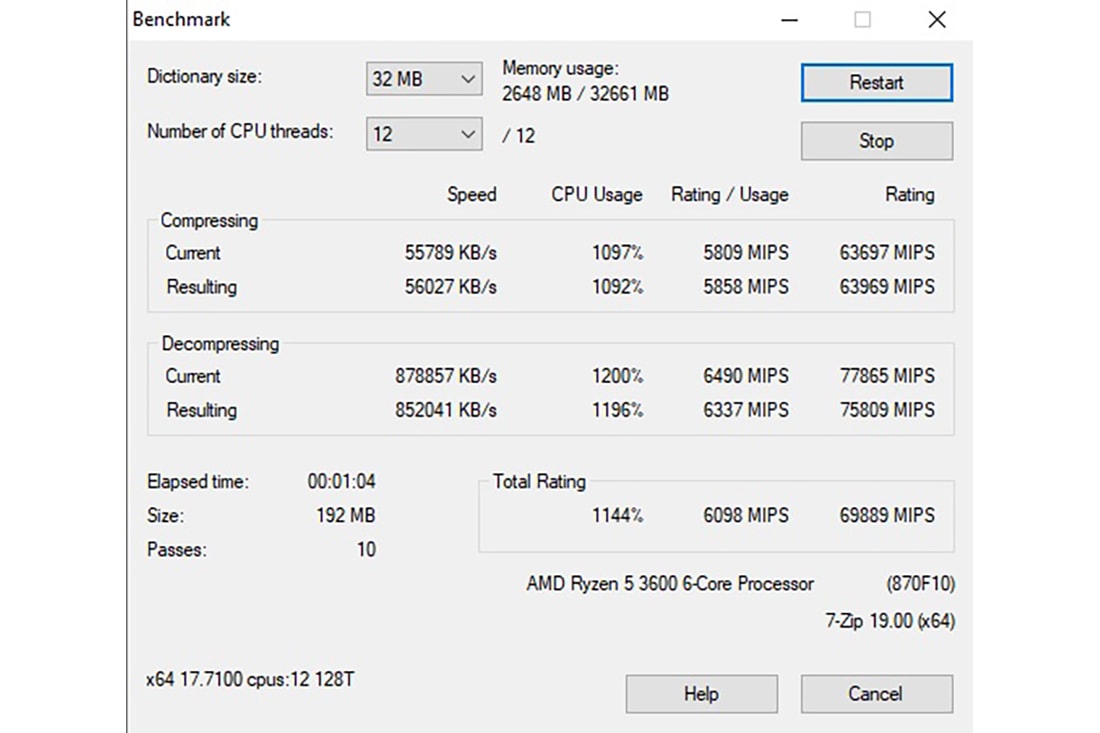Screen dimensions: 1100x733
Task: Close the Benchmark window
Action: 937,20
